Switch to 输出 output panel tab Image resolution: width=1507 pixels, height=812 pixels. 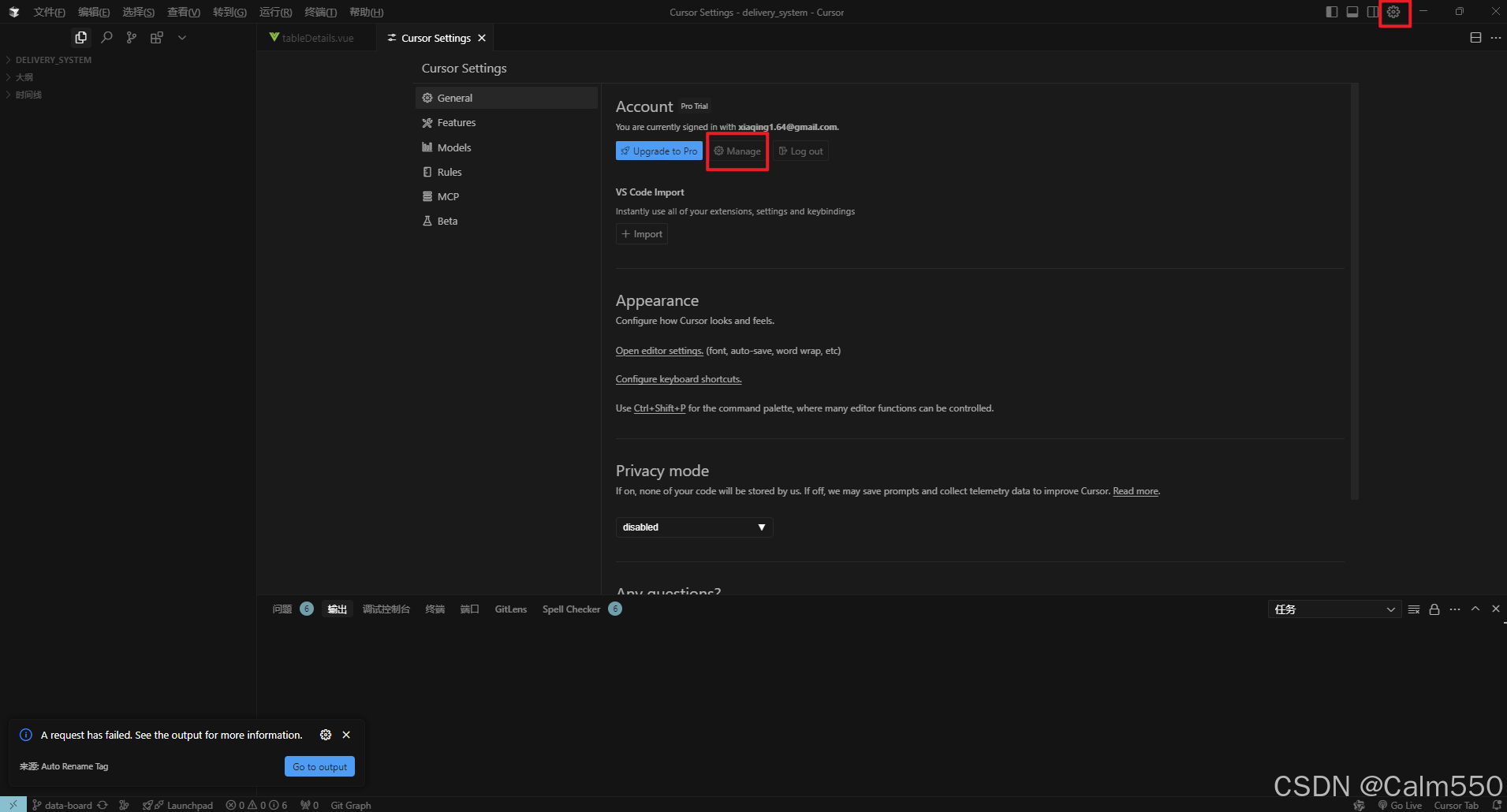338,609
